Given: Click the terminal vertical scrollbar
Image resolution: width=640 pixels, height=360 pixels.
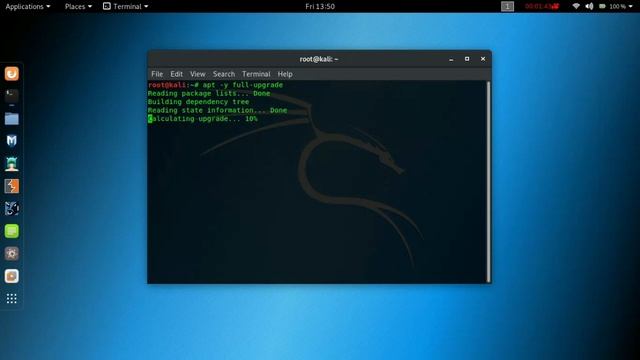Looking at the screenshot, I should tap(488, 181).
